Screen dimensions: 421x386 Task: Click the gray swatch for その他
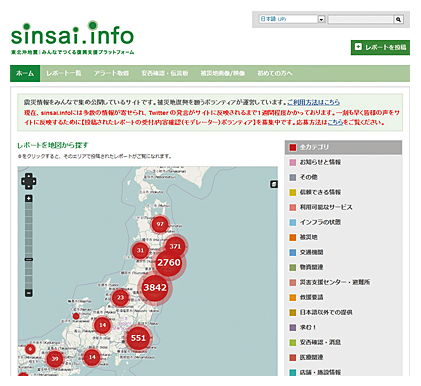293,177
